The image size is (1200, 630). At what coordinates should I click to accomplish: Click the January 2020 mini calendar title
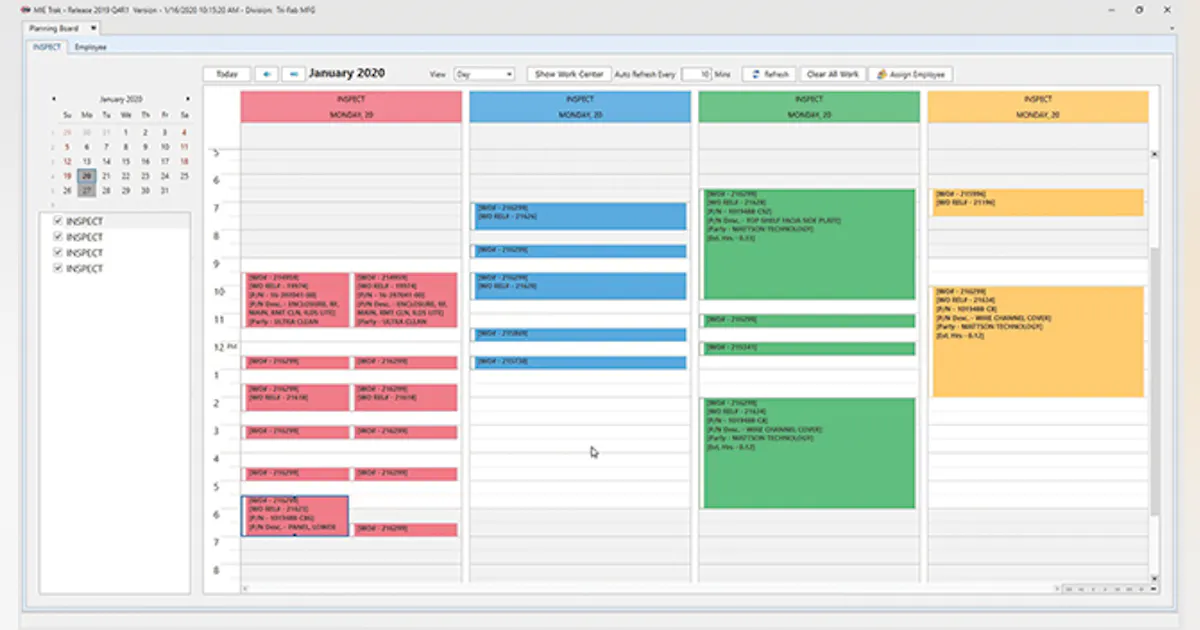pos(120,99)
